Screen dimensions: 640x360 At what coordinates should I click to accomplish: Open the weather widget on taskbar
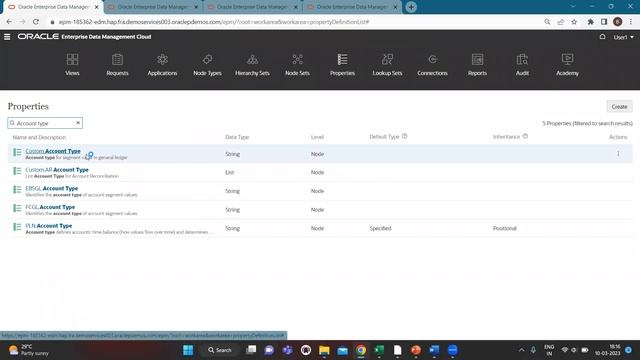29,350
